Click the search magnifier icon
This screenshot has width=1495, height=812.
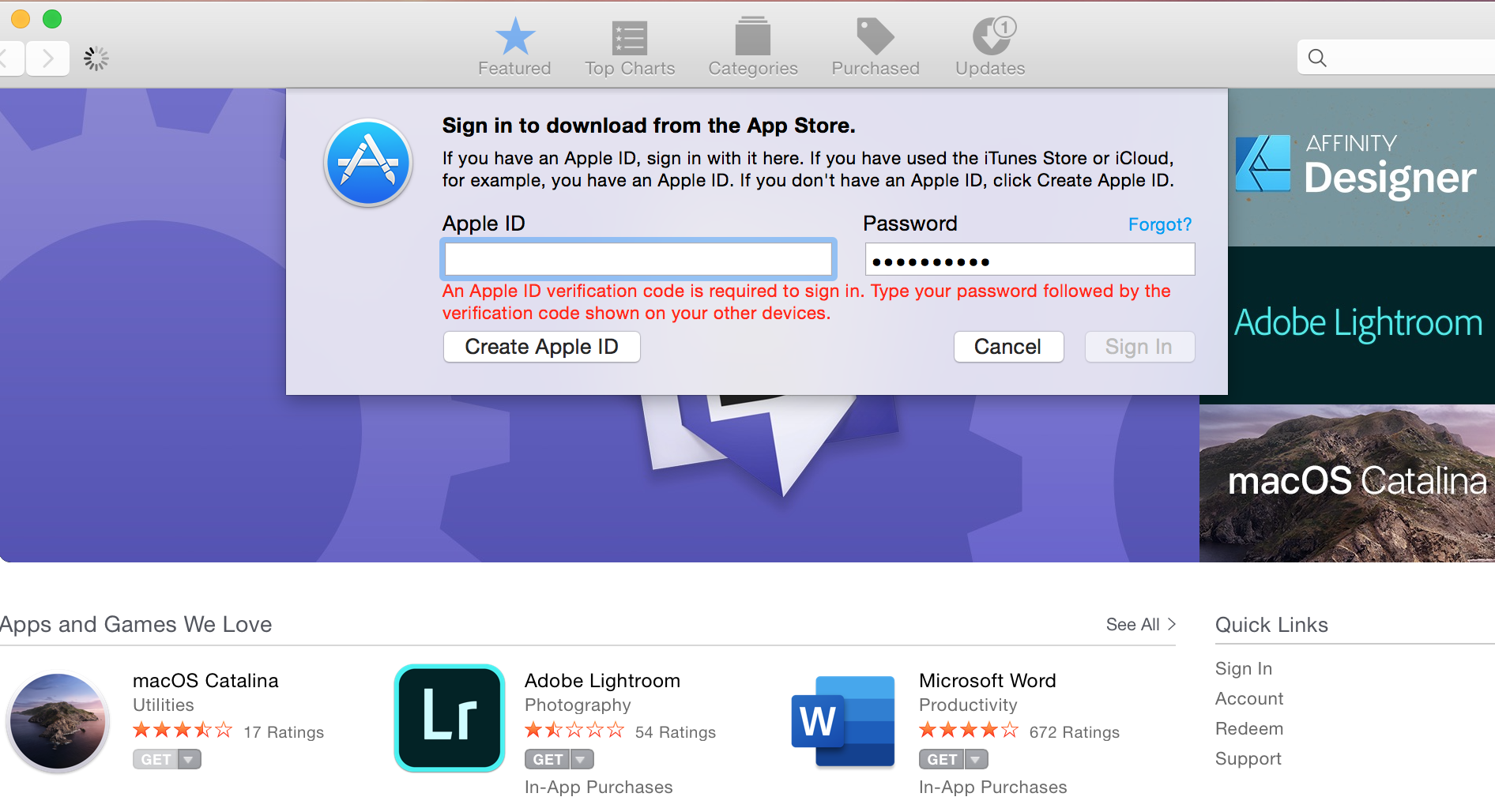1317,58
